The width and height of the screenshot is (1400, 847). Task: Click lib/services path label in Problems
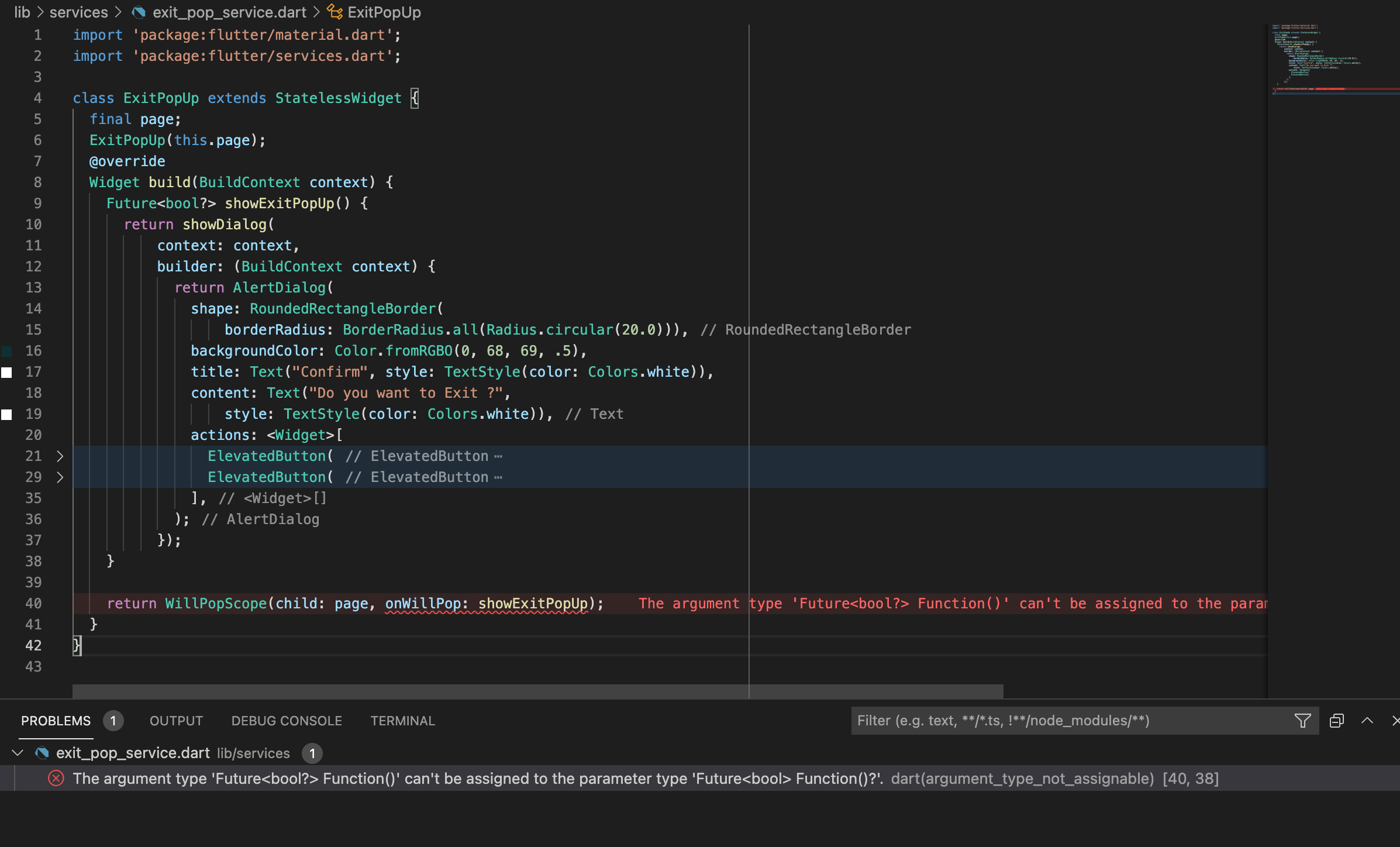[253, 753]
